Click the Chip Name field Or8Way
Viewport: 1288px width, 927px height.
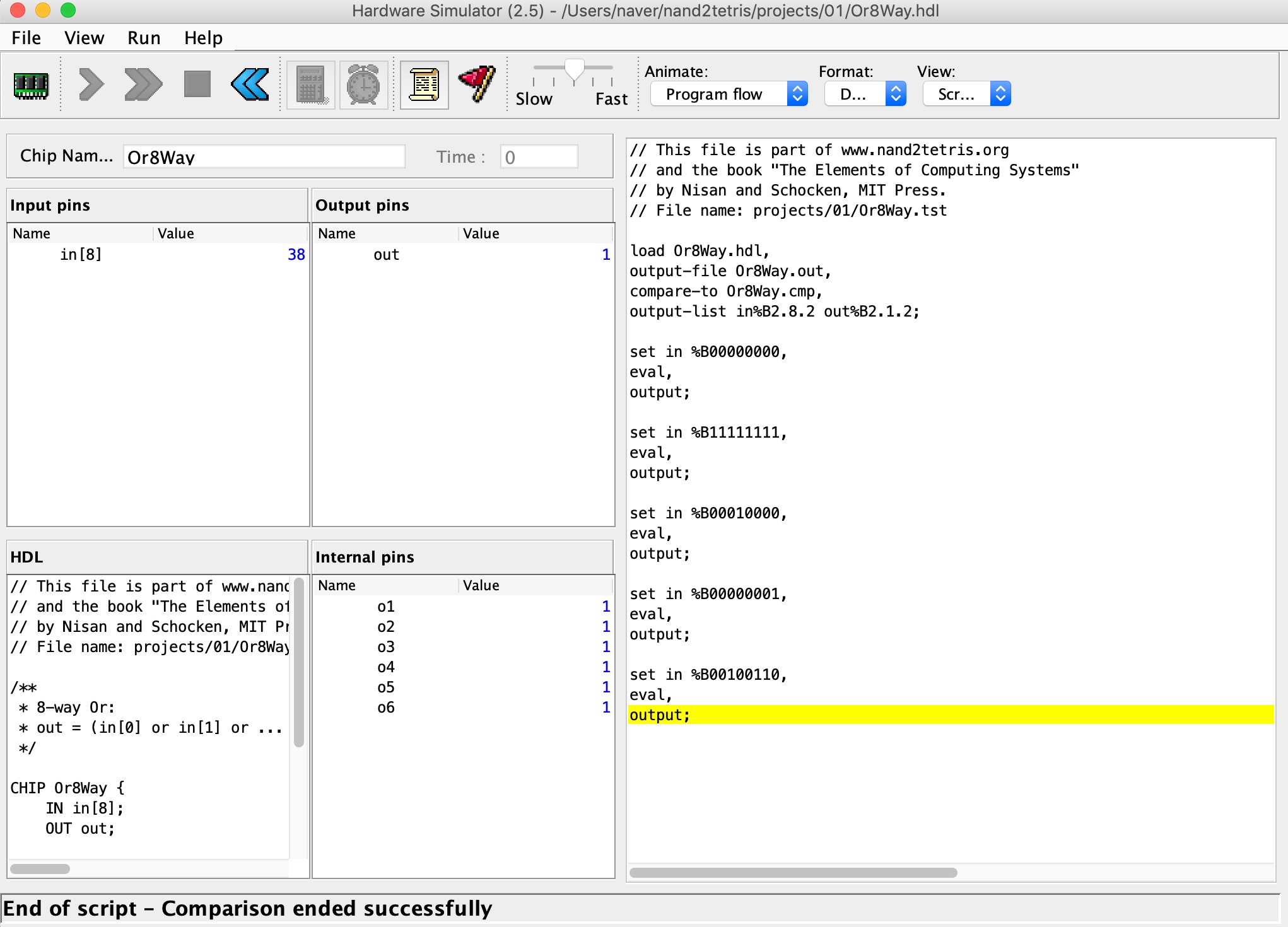[x=264, y=157]
